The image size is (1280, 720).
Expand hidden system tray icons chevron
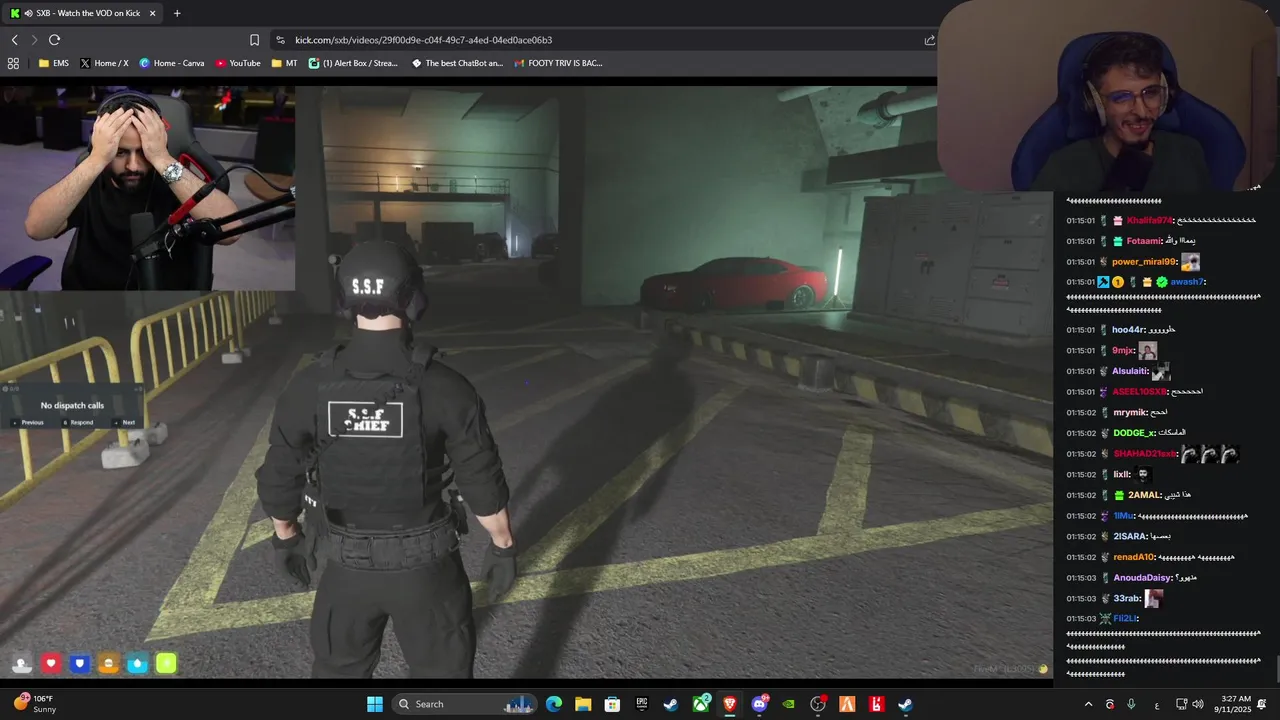(1088, 704)
